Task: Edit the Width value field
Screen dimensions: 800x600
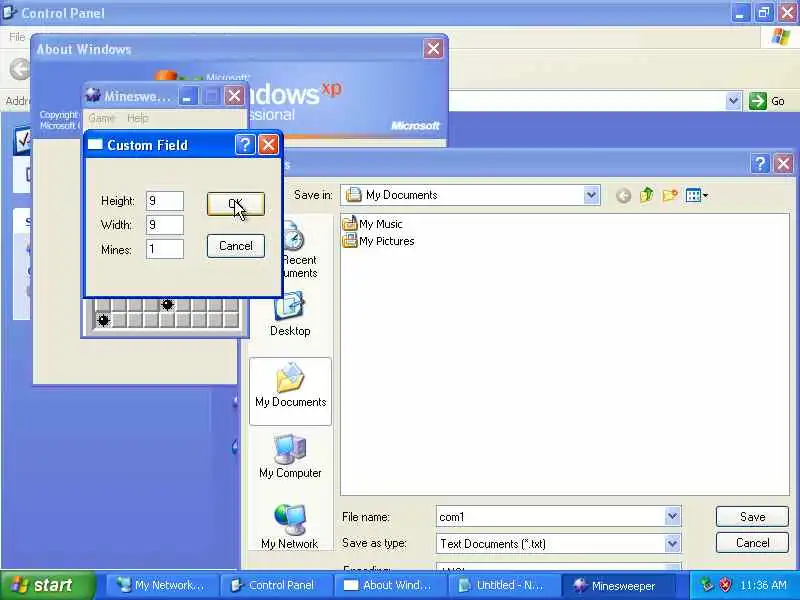Action: [165, 224]
